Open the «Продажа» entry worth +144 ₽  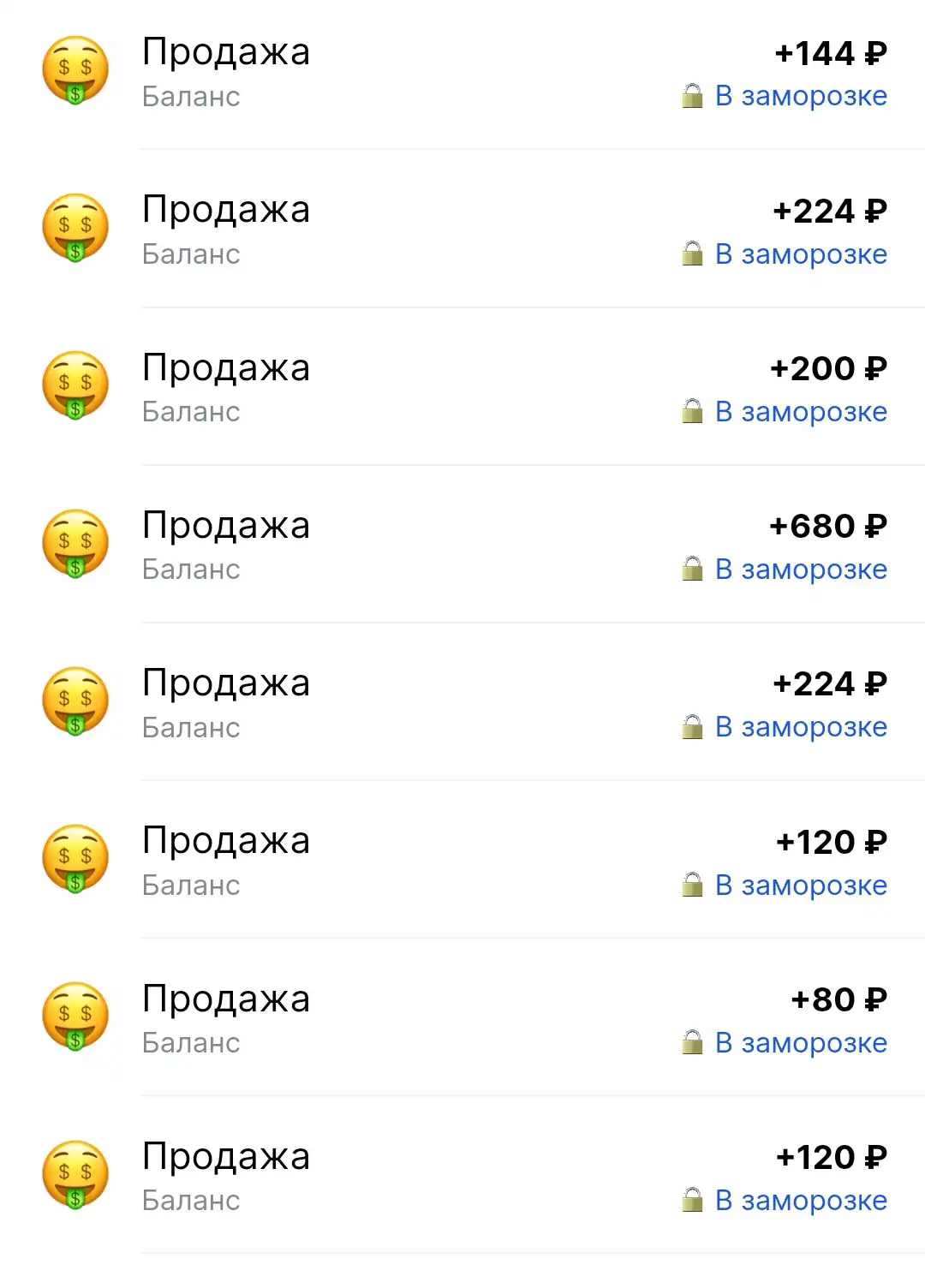pos(462,75)
